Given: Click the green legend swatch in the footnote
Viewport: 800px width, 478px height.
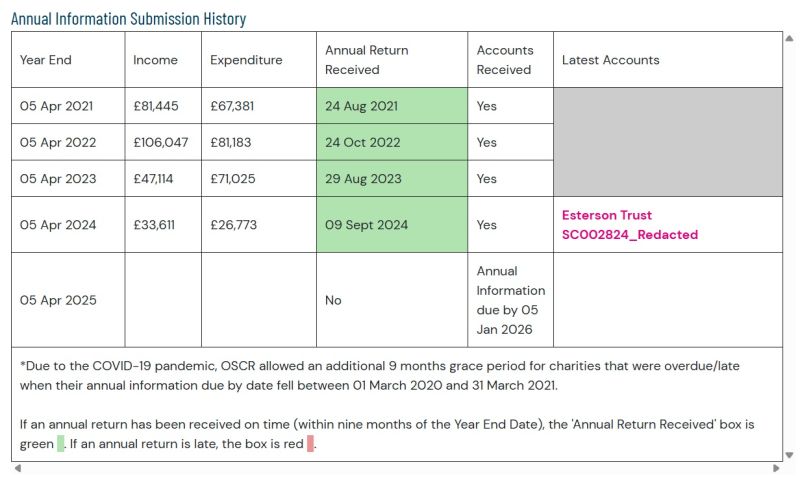Looking at the screenshot, I should click(61, 443).
